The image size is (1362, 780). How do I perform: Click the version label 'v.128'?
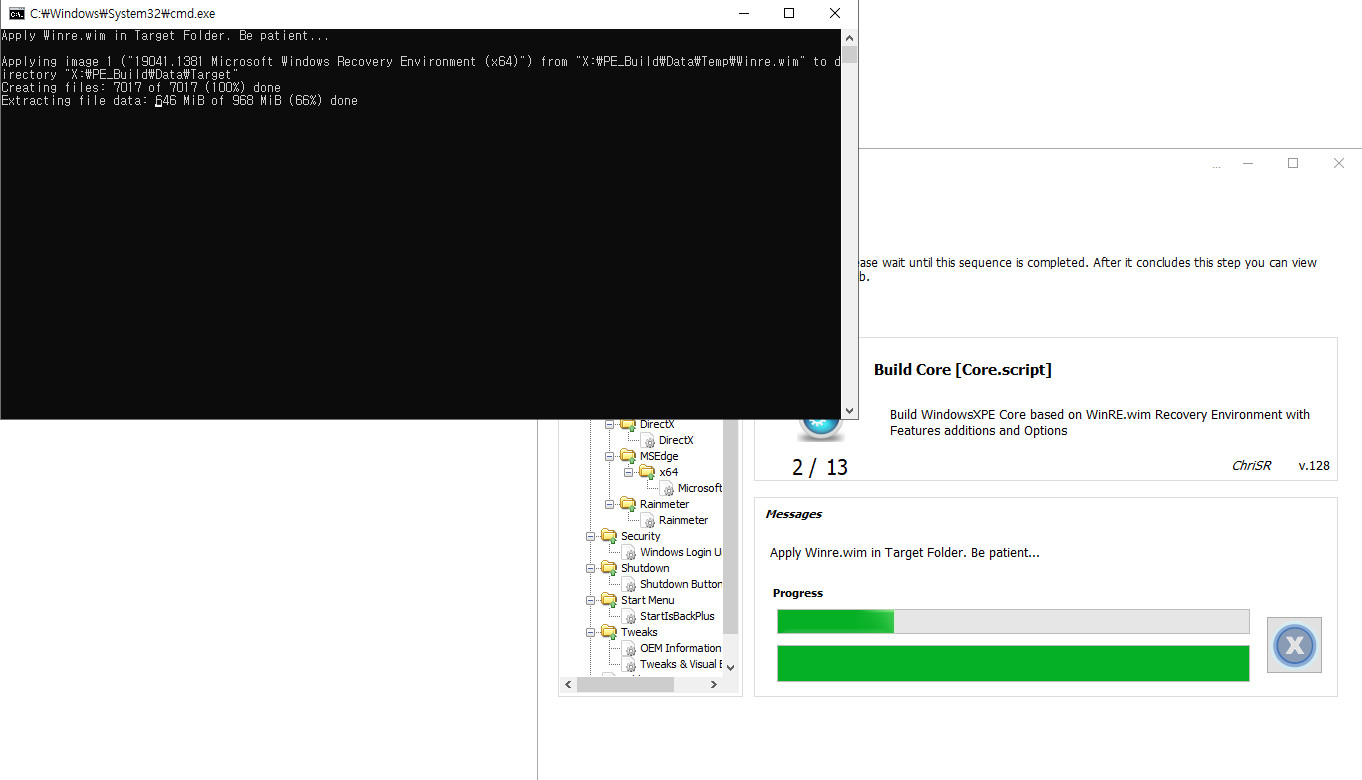tap(1314, 465)
